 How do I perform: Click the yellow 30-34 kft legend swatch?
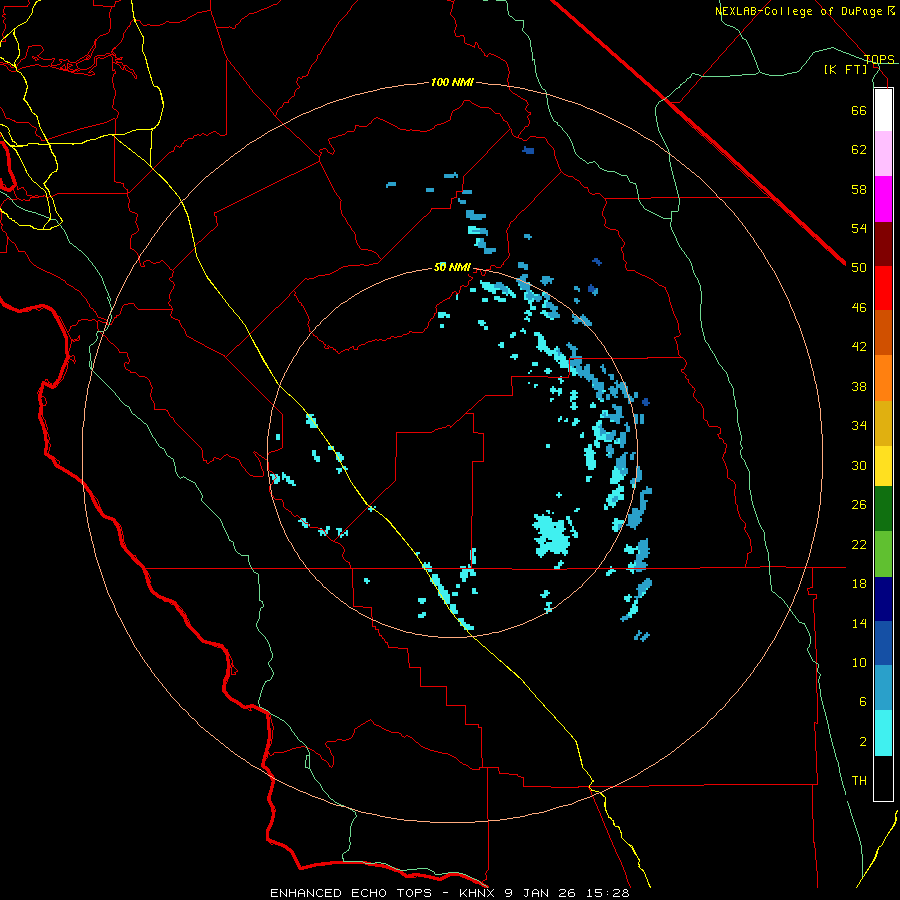pos(883,466)
